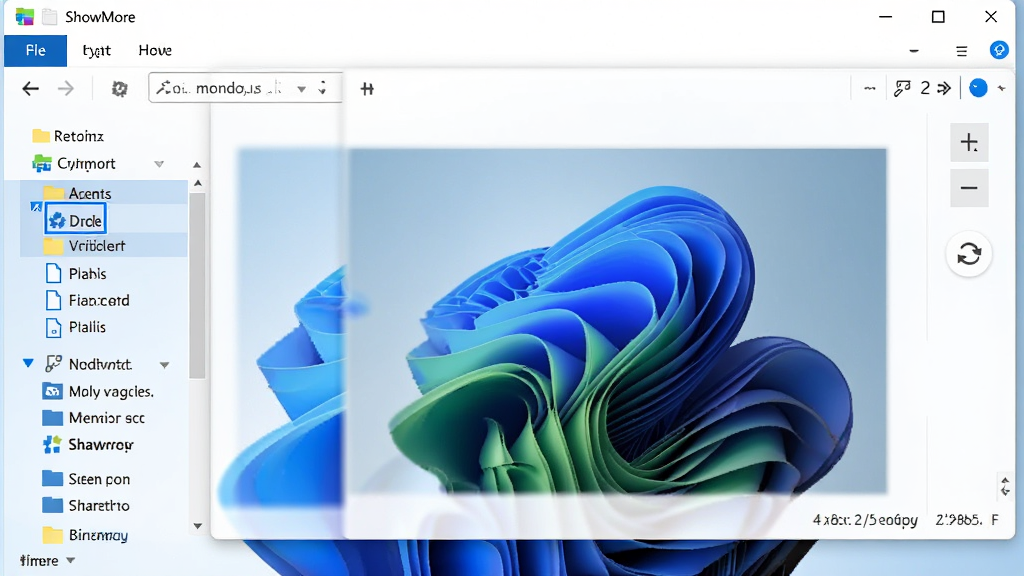The image size is (1024, 576).
Task: Click the sidebar vertical scrollbar thumb
Action: [197, 285]
